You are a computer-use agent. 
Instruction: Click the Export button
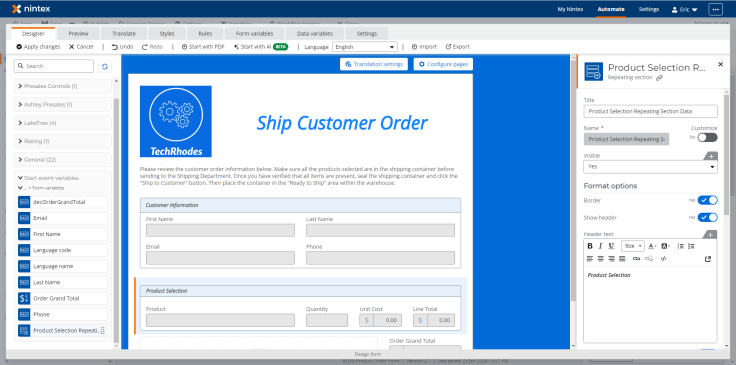click(x=458, y=47)
